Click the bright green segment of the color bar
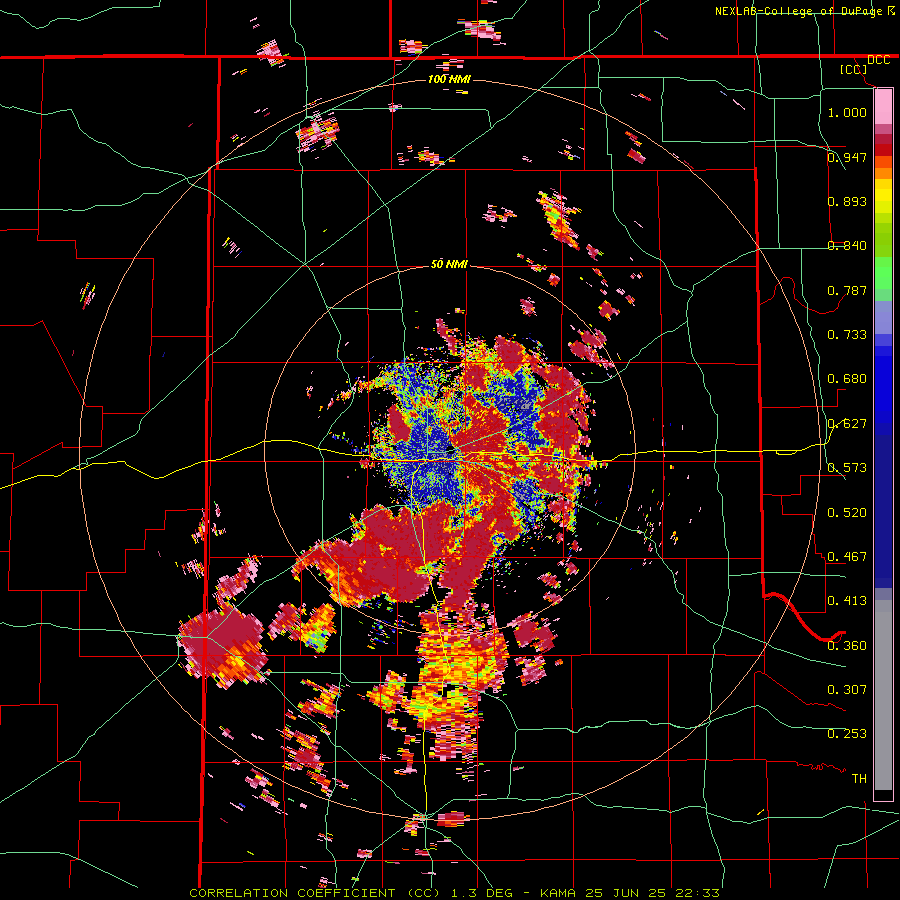The image size is (900, 900). tap(883, 273)
